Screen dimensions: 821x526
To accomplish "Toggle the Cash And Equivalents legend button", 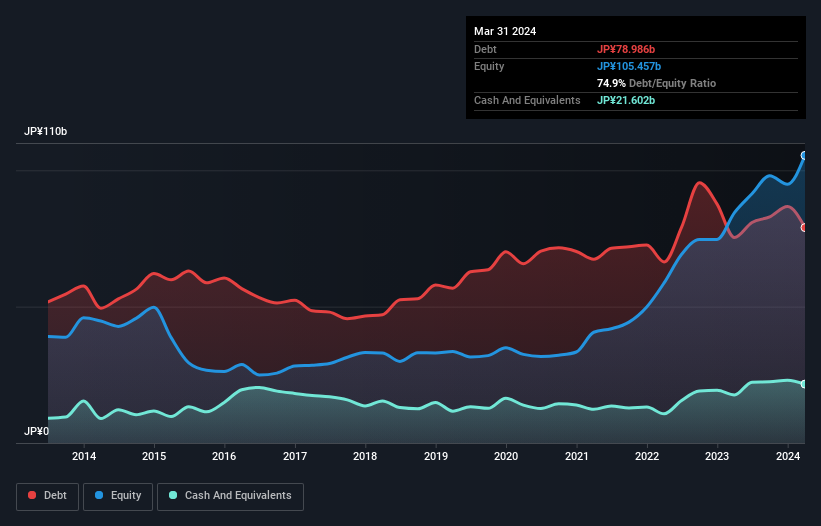I will click(x=230, y=496).
